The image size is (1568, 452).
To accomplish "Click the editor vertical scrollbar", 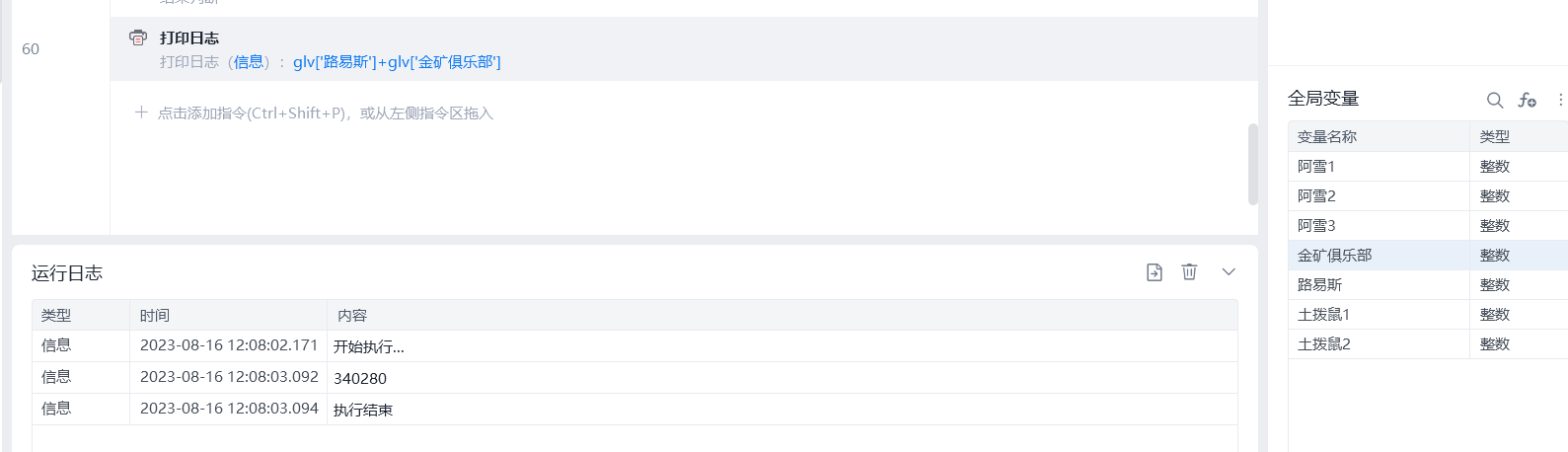I will (x=1253, y=164).
